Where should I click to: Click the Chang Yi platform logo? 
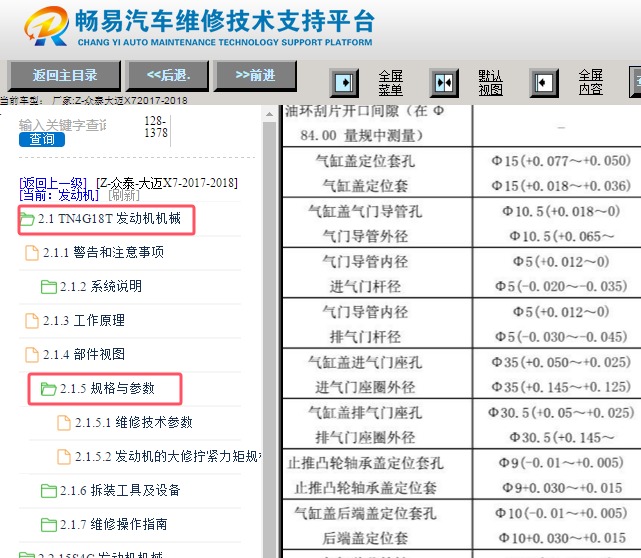tap(46, 27)
